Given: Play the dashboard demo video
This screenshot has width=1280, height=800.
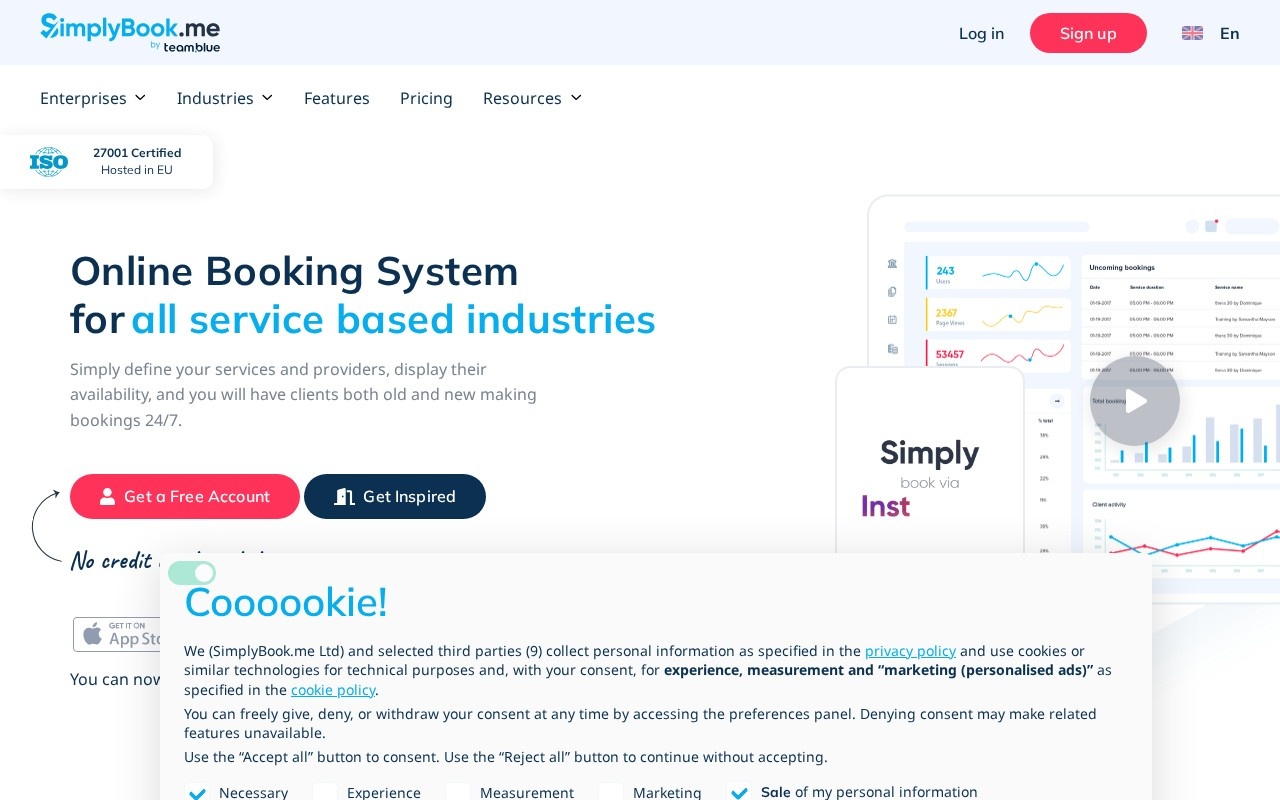Looking at the screenshot, I should click(1135, 401).
